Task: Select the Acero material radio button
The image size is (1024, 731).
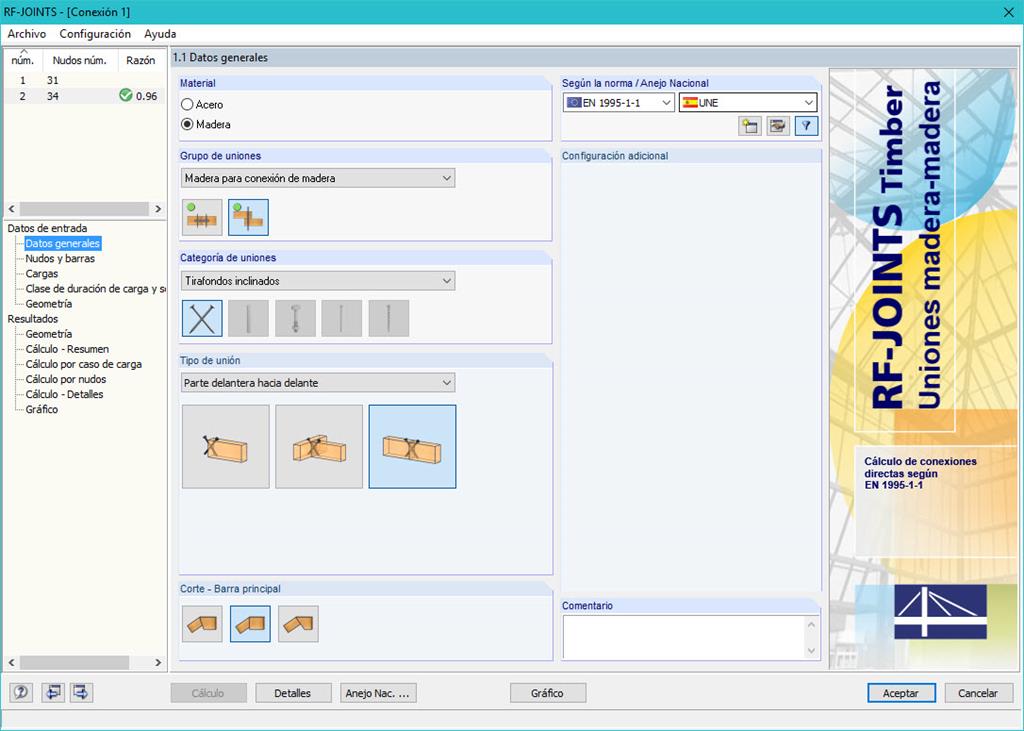Action: click(x=187, y=105)
